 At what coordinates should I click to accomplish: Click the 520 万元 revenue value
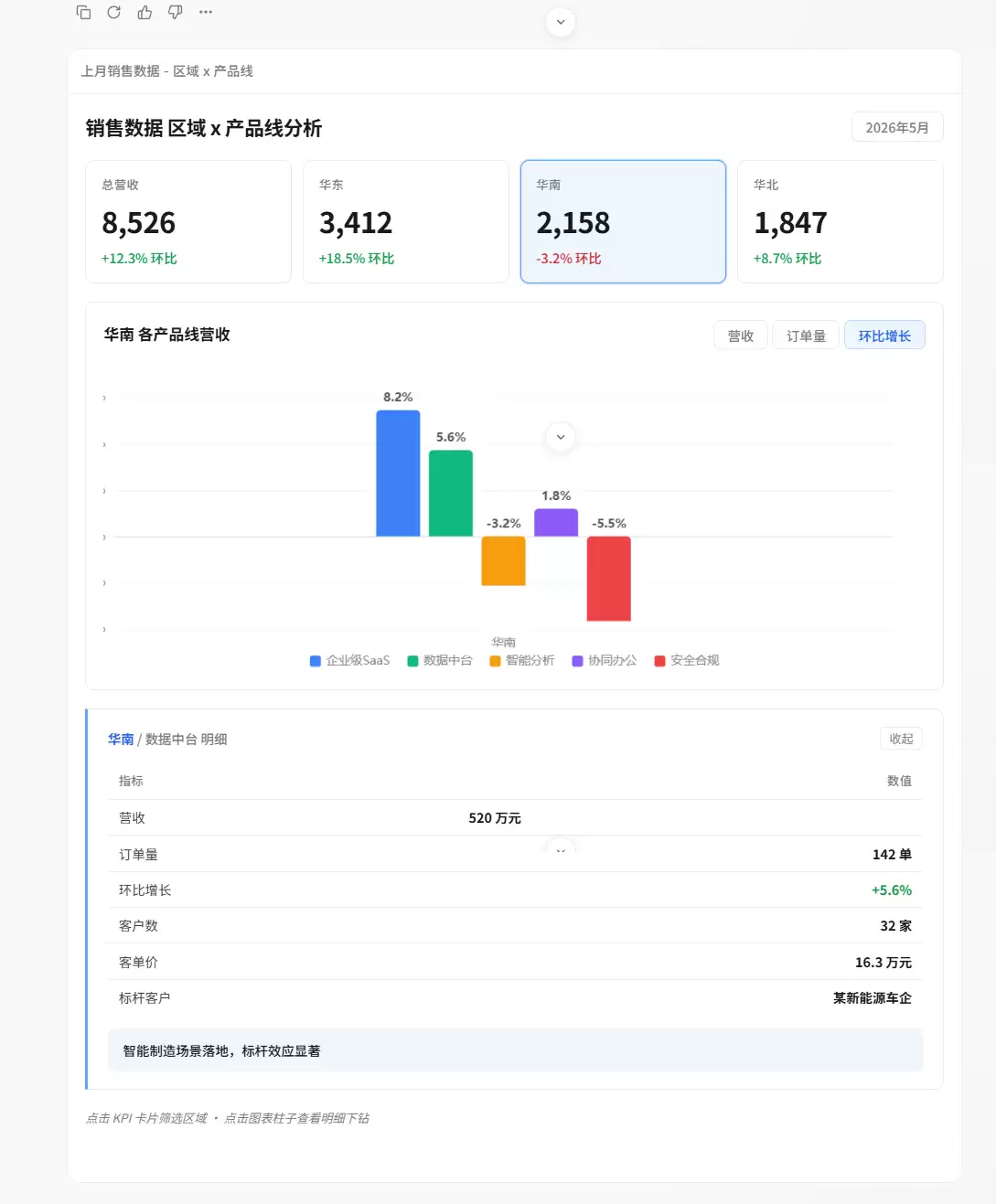pos(495,818)
